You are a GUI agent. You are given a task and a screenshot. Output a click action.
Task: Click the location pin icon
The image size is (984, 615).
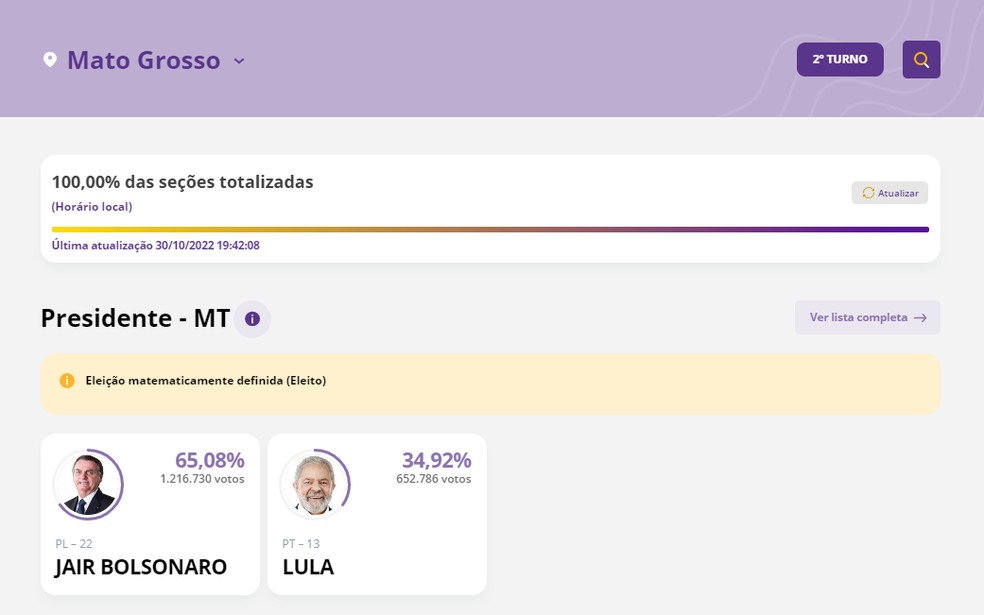pos(50,60)
